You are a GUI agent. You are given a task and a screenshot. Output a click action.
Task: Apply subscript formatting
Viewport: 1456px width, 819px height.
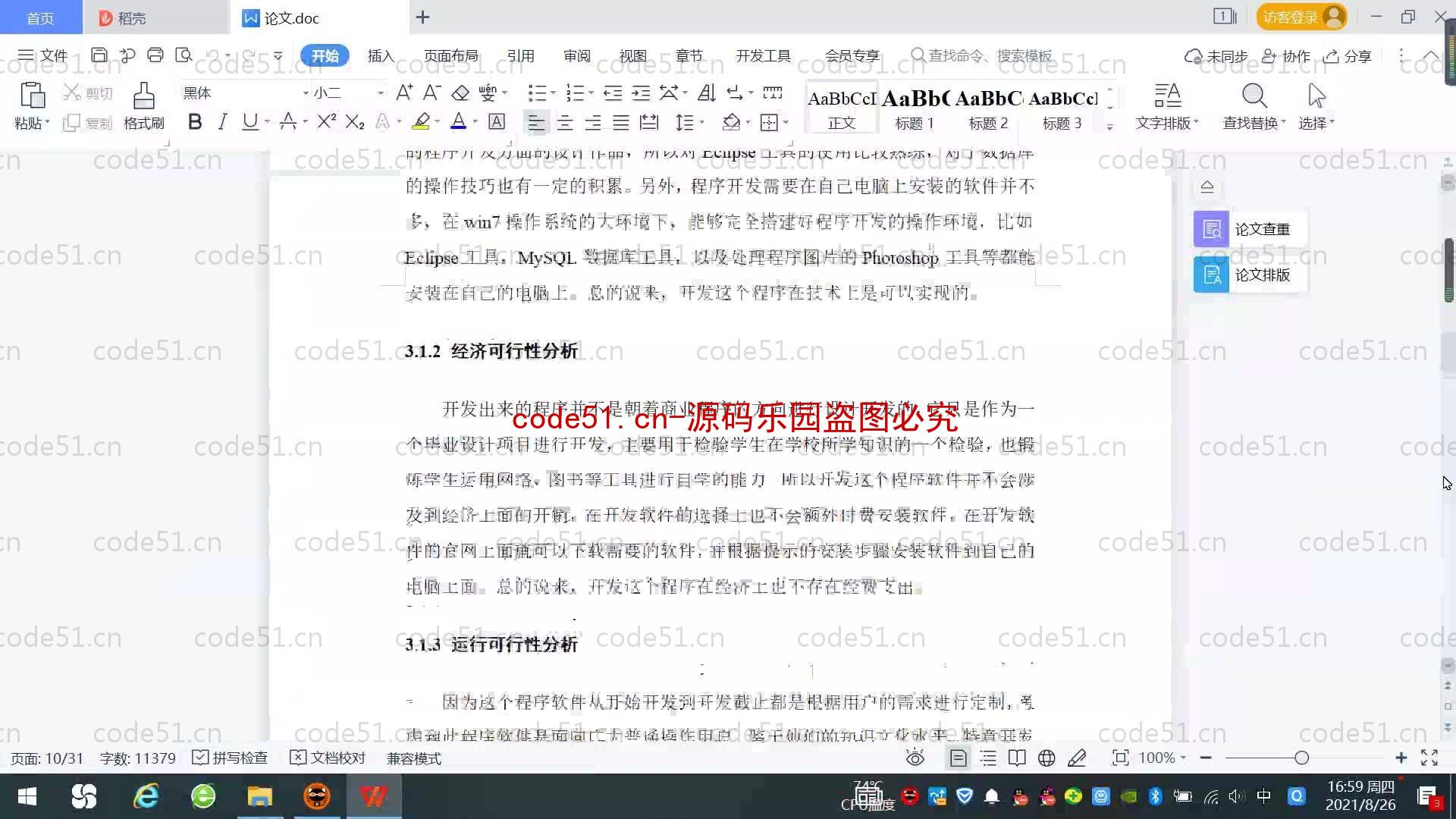pos(354,121)
